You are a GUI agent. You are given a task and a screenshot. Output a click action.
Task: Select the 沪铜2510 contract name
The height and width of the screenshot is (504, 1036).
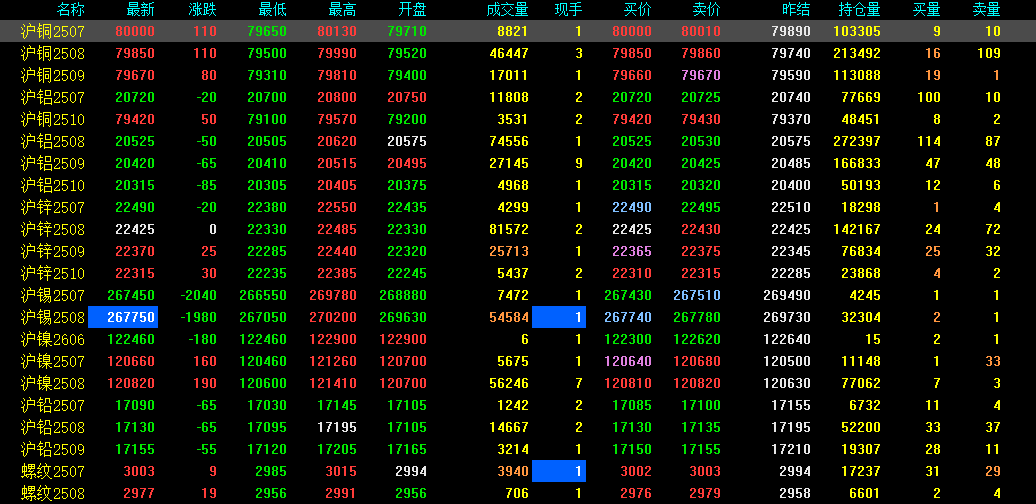pyautogui.click(x=52, y=120)
